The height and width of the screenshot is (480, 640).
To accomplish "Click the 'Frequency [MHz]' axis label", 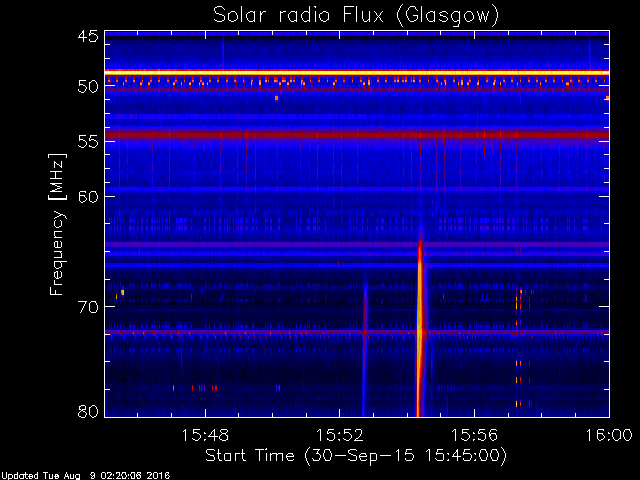I will (57, 224).
